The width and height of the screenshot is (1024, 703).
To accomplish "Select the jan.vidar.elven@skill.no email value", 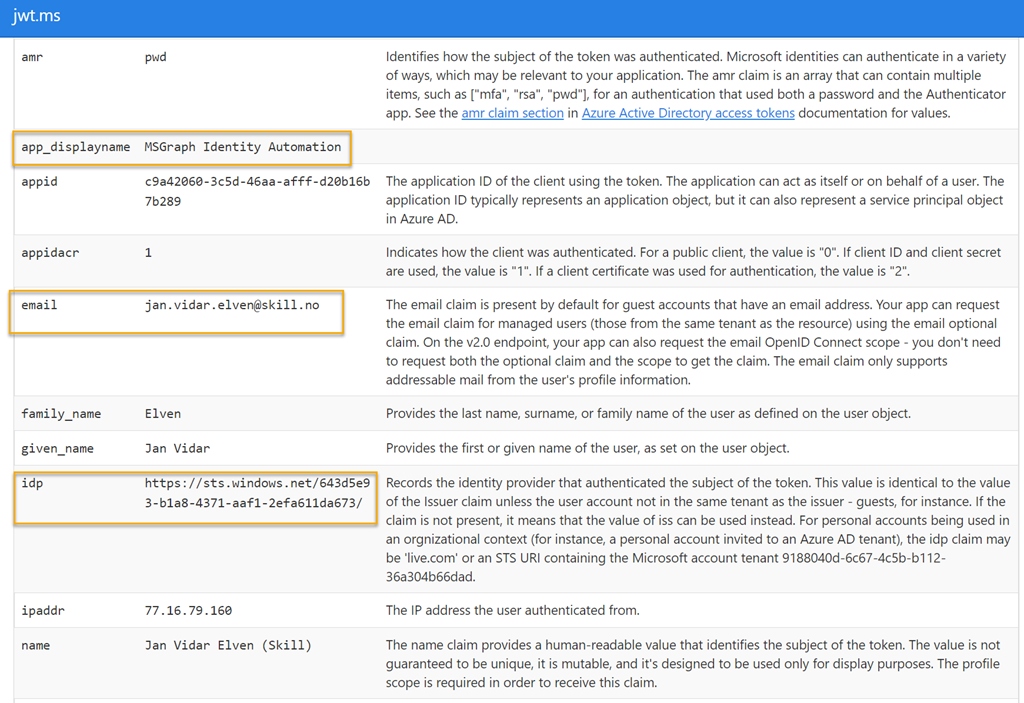I will click(x=232, y=305).
